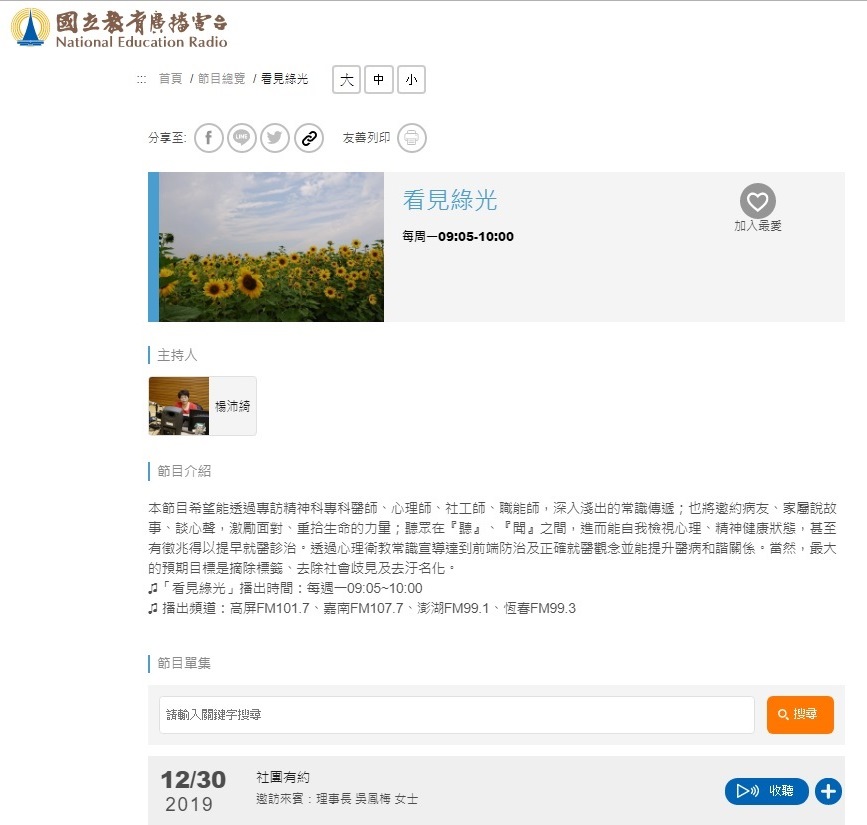
Task: Add 社團有約 episode with plus icon
Action: pyautogui.click(x=828, y=792)
